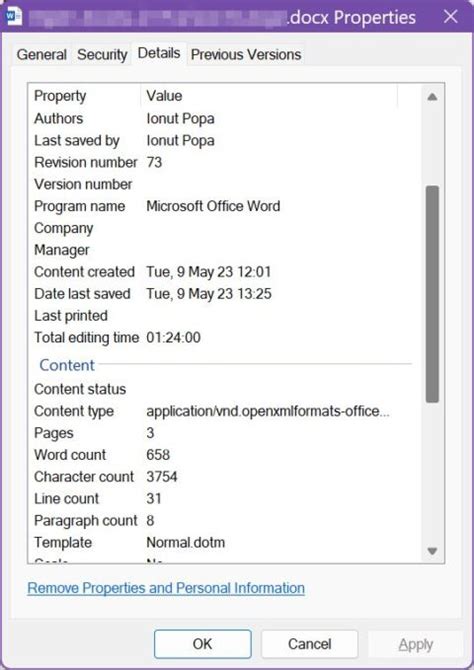Screen dimensions: 474x670
Task: Click the vertical scrollbar thumb
Action: (432, 294)
